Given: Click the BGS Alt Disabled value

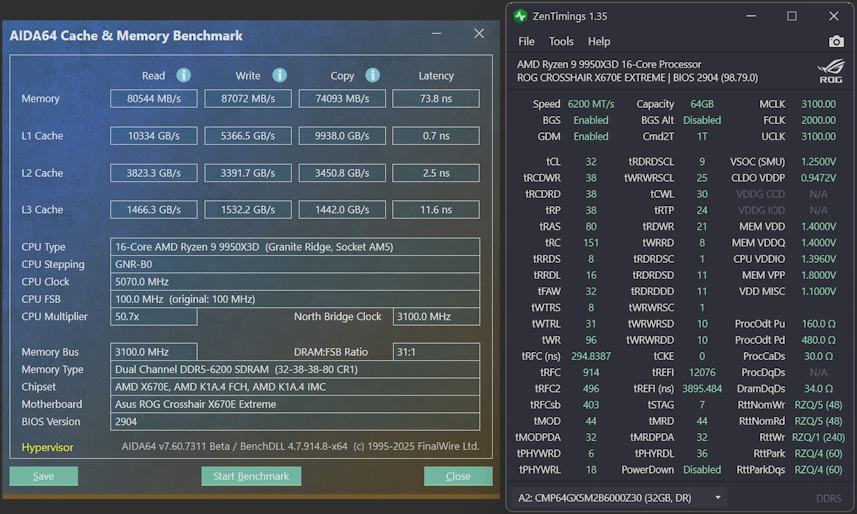Looking at the screenshot, I should 702,120.
